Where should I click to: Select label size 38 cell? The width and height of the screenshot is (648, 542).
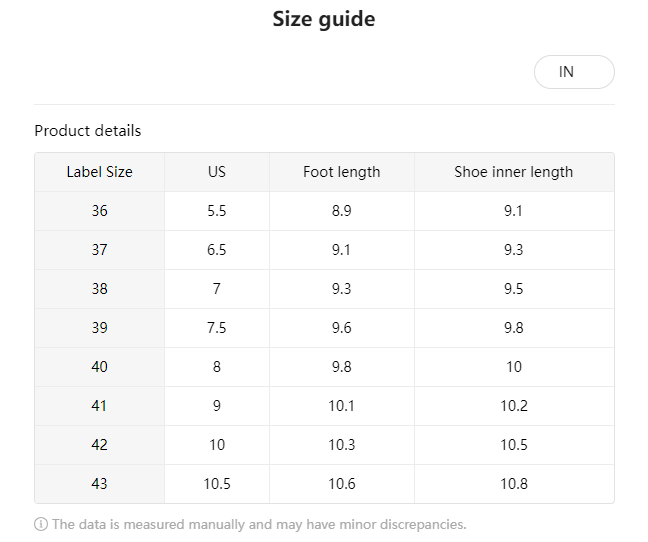point(99,289)
